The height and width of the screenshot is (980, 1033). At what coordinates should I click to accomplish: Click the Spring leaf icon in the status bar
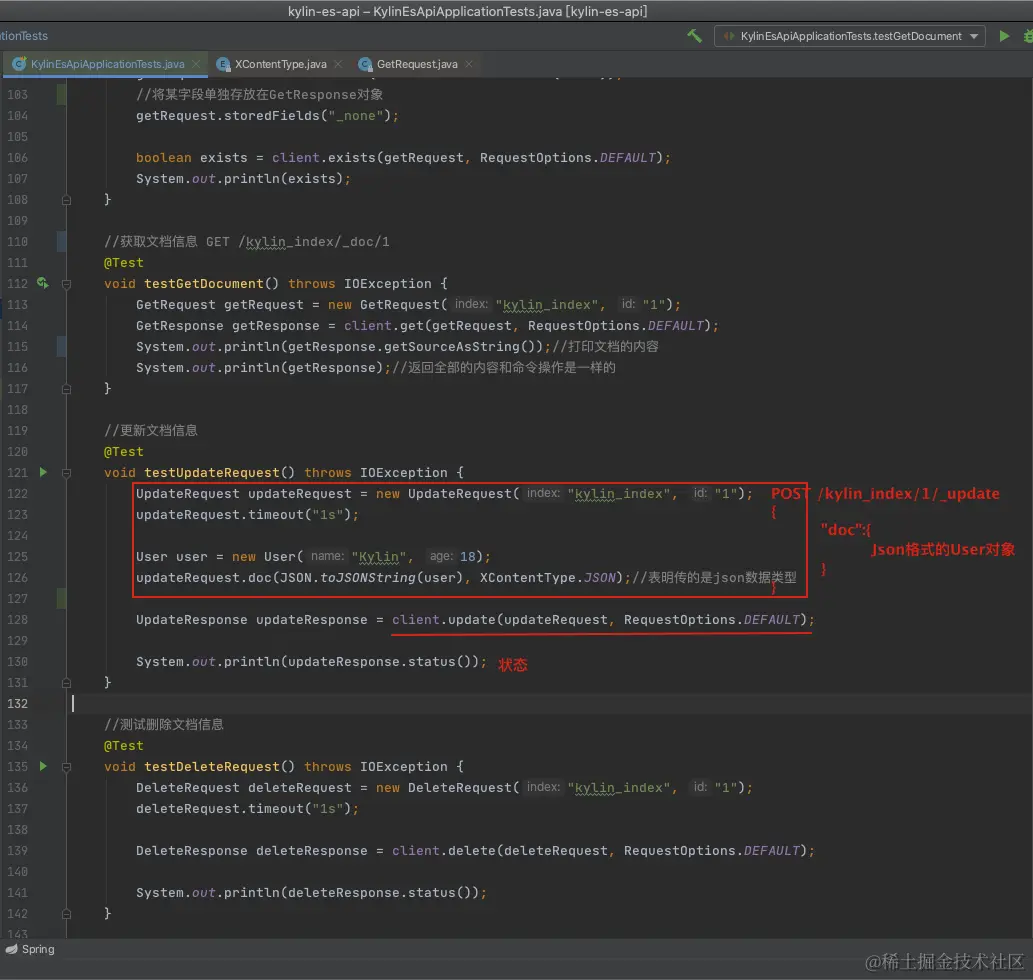[x=11, y=949]
